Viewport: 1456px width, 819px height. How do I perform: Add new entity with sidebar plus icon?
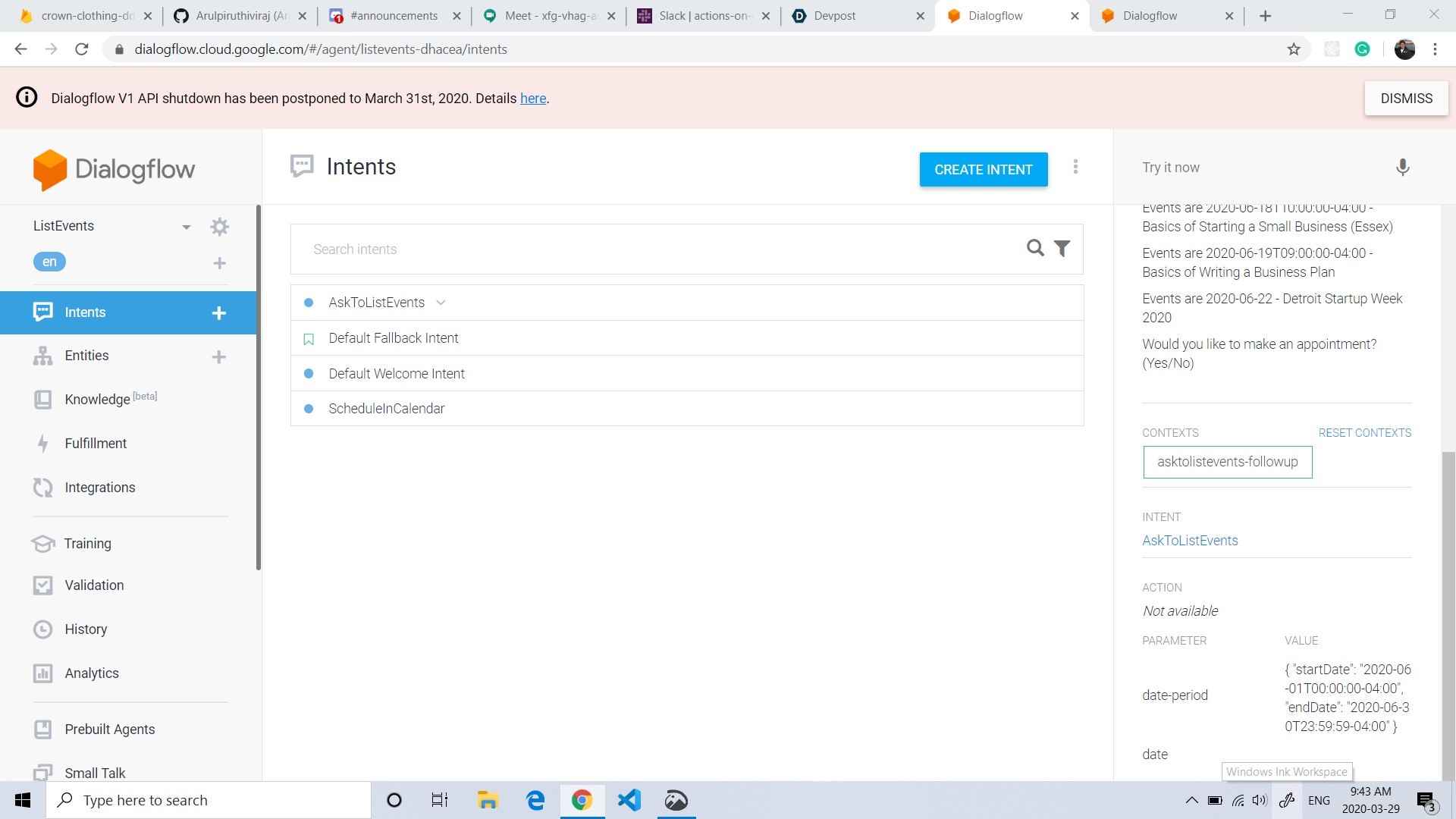pos(218,356)
